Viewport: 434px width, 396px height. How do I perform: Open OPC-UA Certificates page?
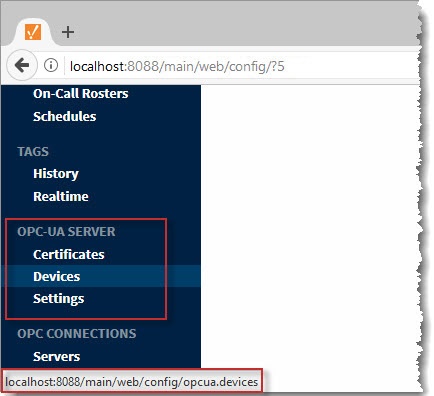click(x=69, y=255)
